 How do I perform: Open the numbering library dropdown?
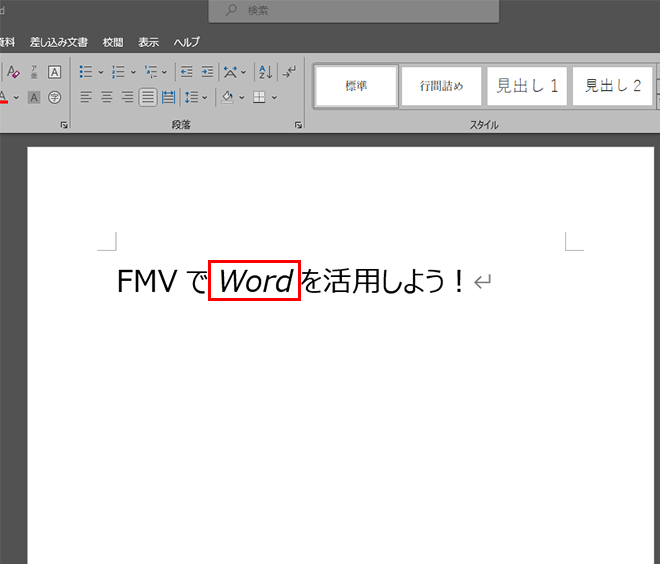(x=133, y=72)
